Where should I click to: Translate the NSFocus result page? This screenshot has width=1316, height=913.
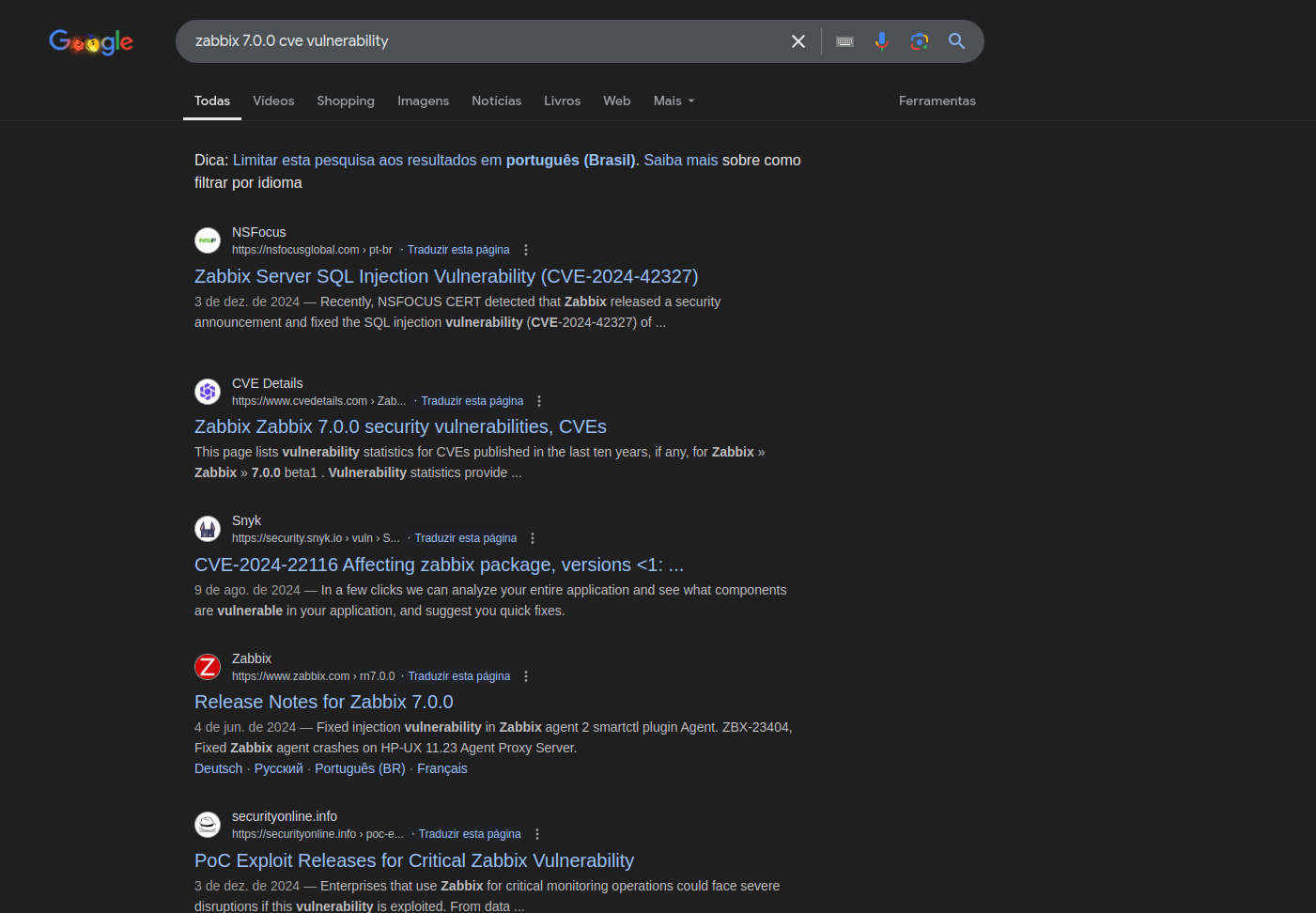coord(458,250)
